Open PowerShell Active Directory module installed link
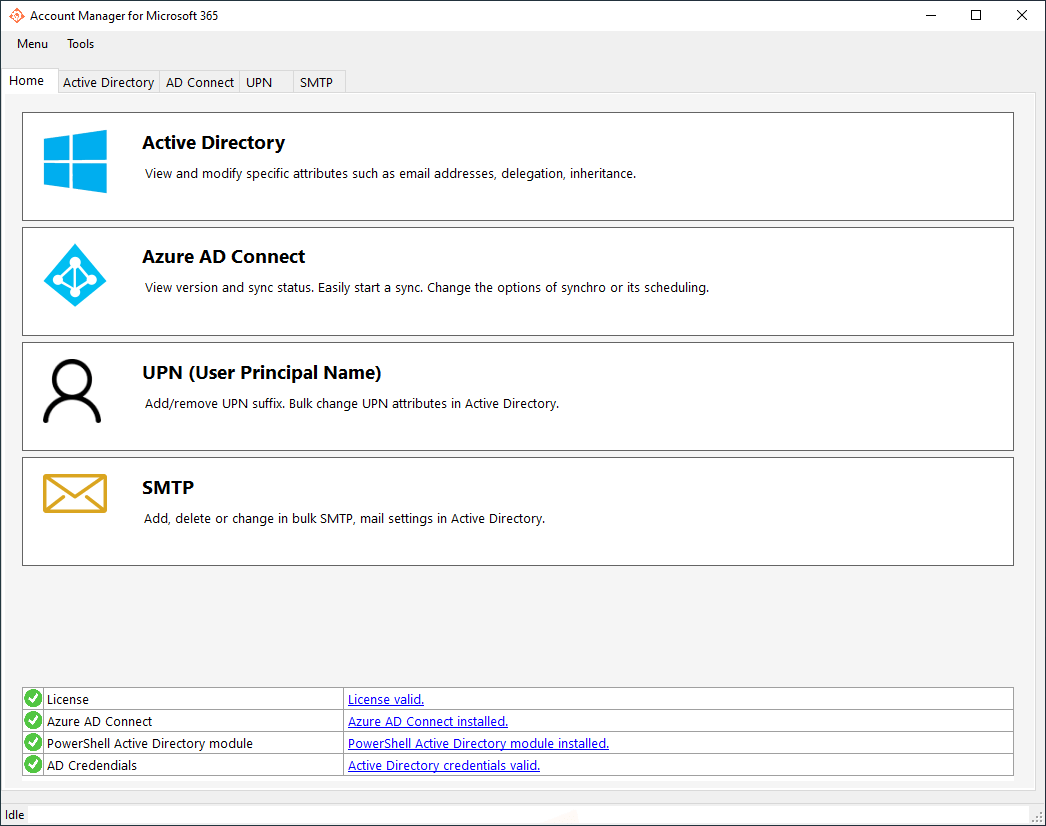 pos(478,743)
